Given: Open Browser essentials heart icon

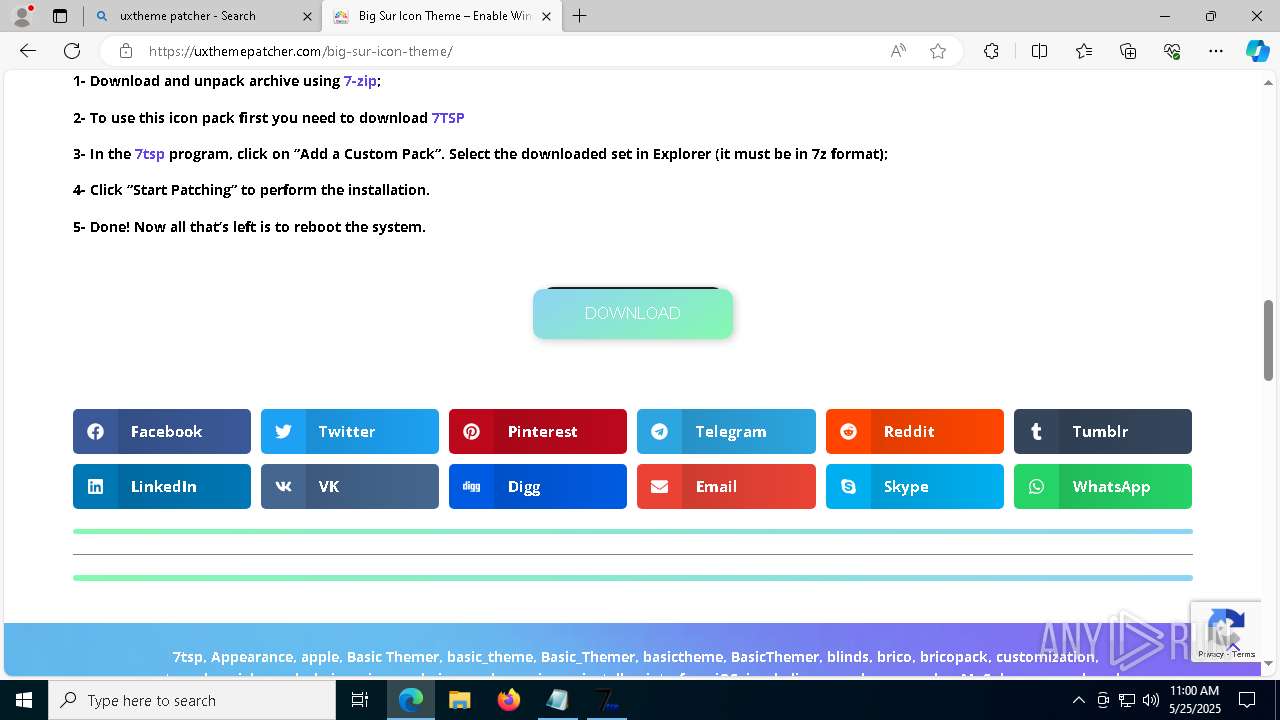Looking at the screenshot, I should click(x=1172, y=51).
